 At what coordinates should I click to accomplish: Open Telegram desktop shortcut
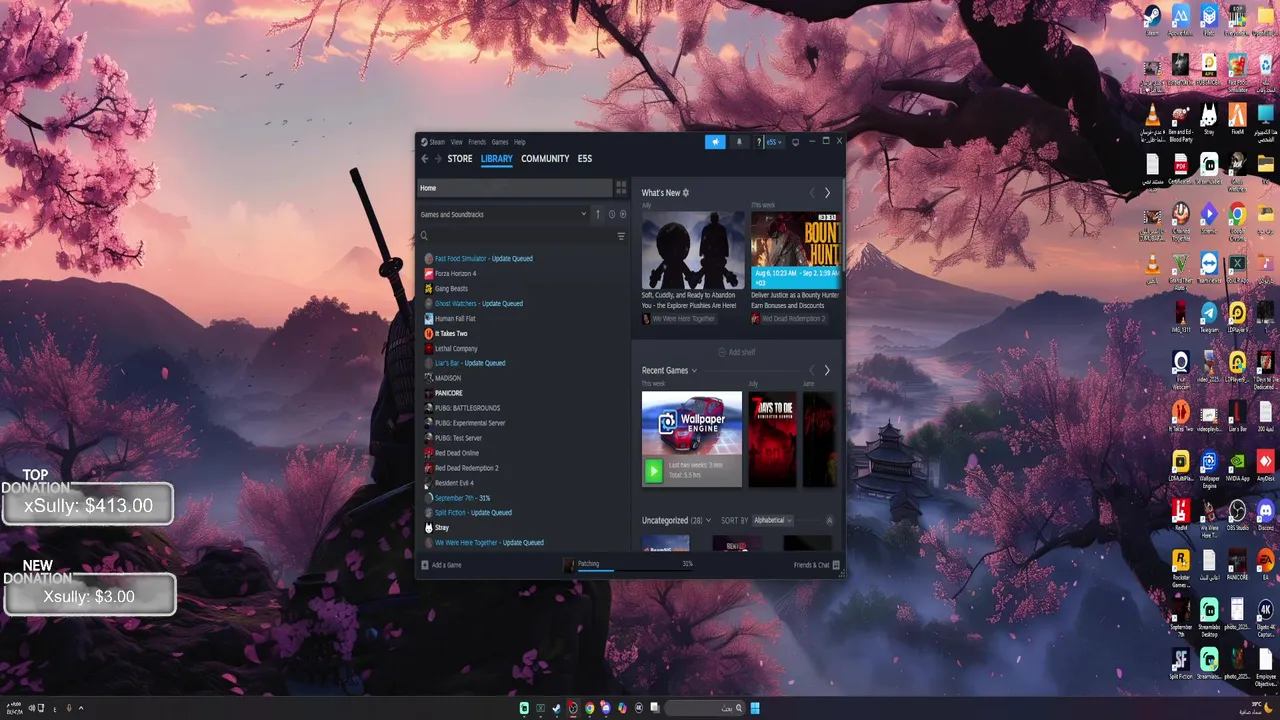pyautogui.click(x=1209, y=318)
